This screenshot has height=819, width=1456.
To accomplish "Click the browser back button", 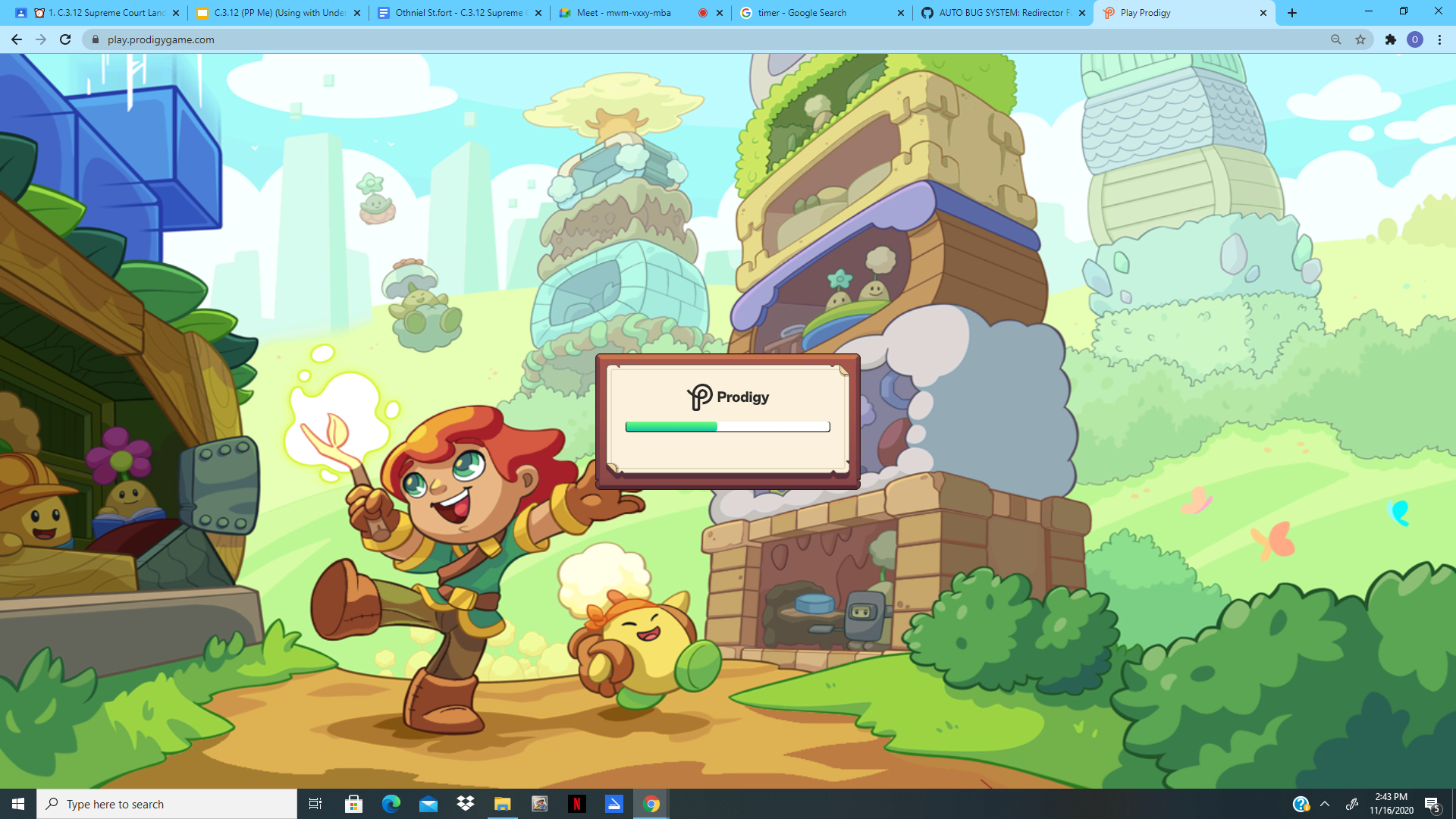I will [16, 39].
